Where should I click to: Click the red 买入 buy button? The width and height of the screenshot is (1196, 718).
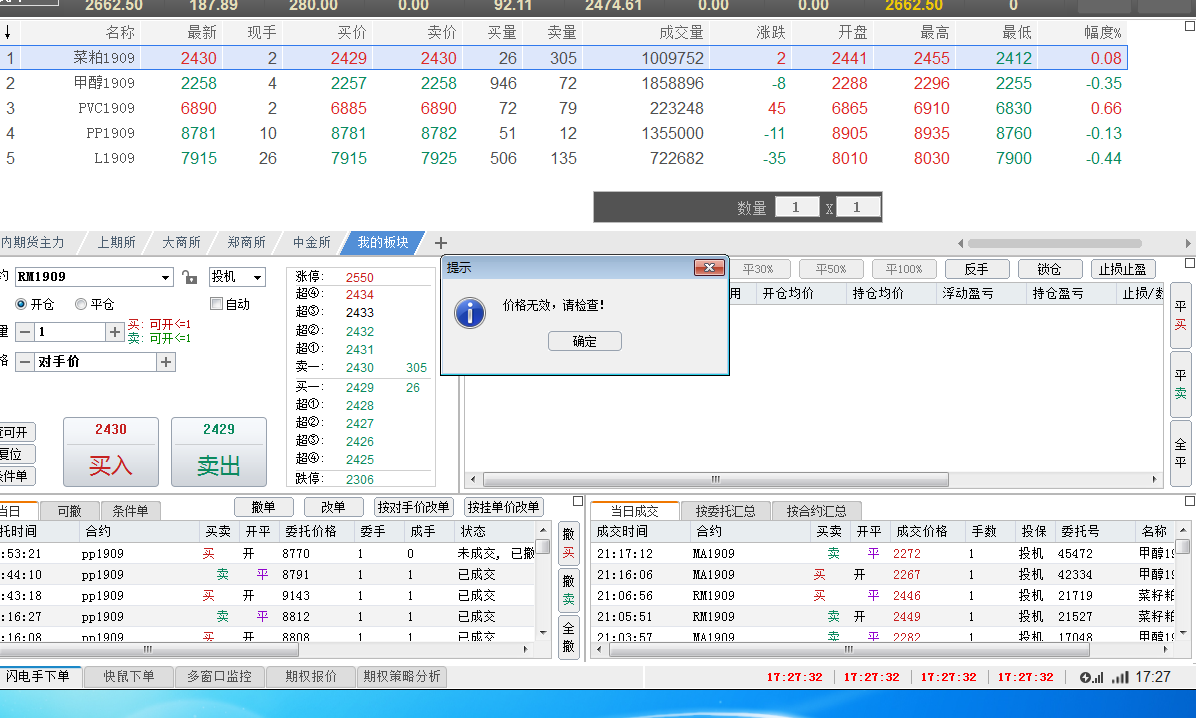[x=110, y=452]
